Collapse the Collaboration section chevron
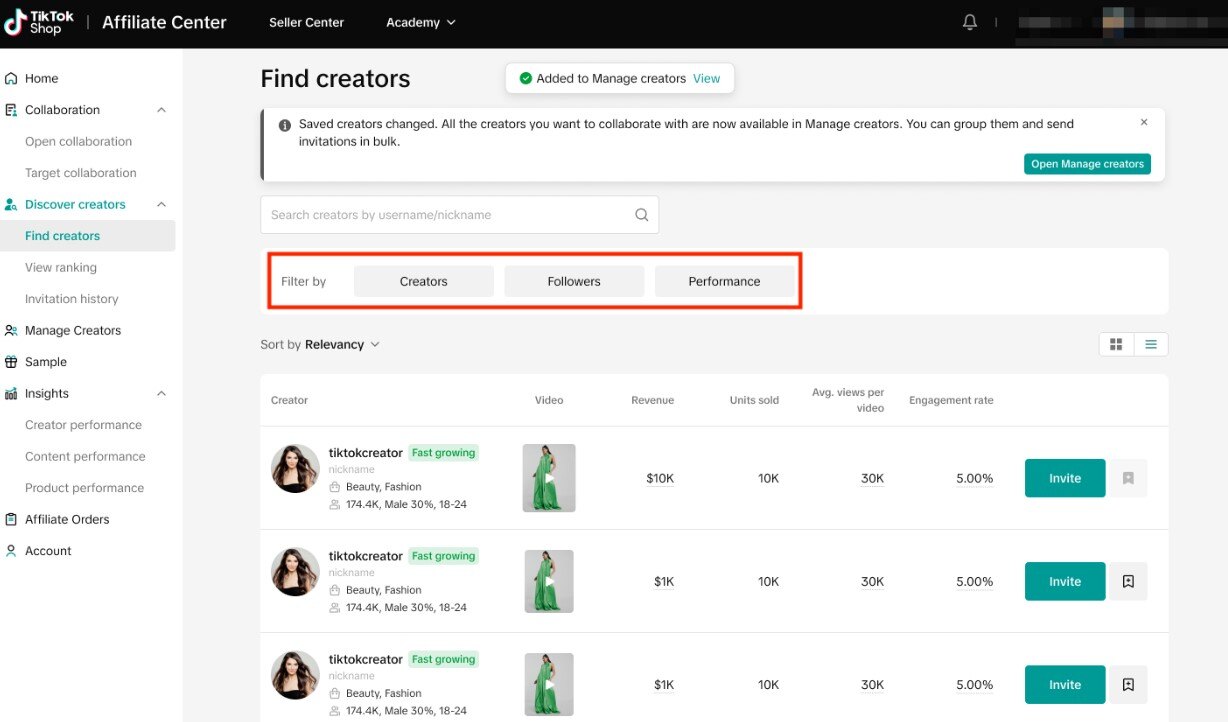The image size is (1228, 722). pos(162,110)
